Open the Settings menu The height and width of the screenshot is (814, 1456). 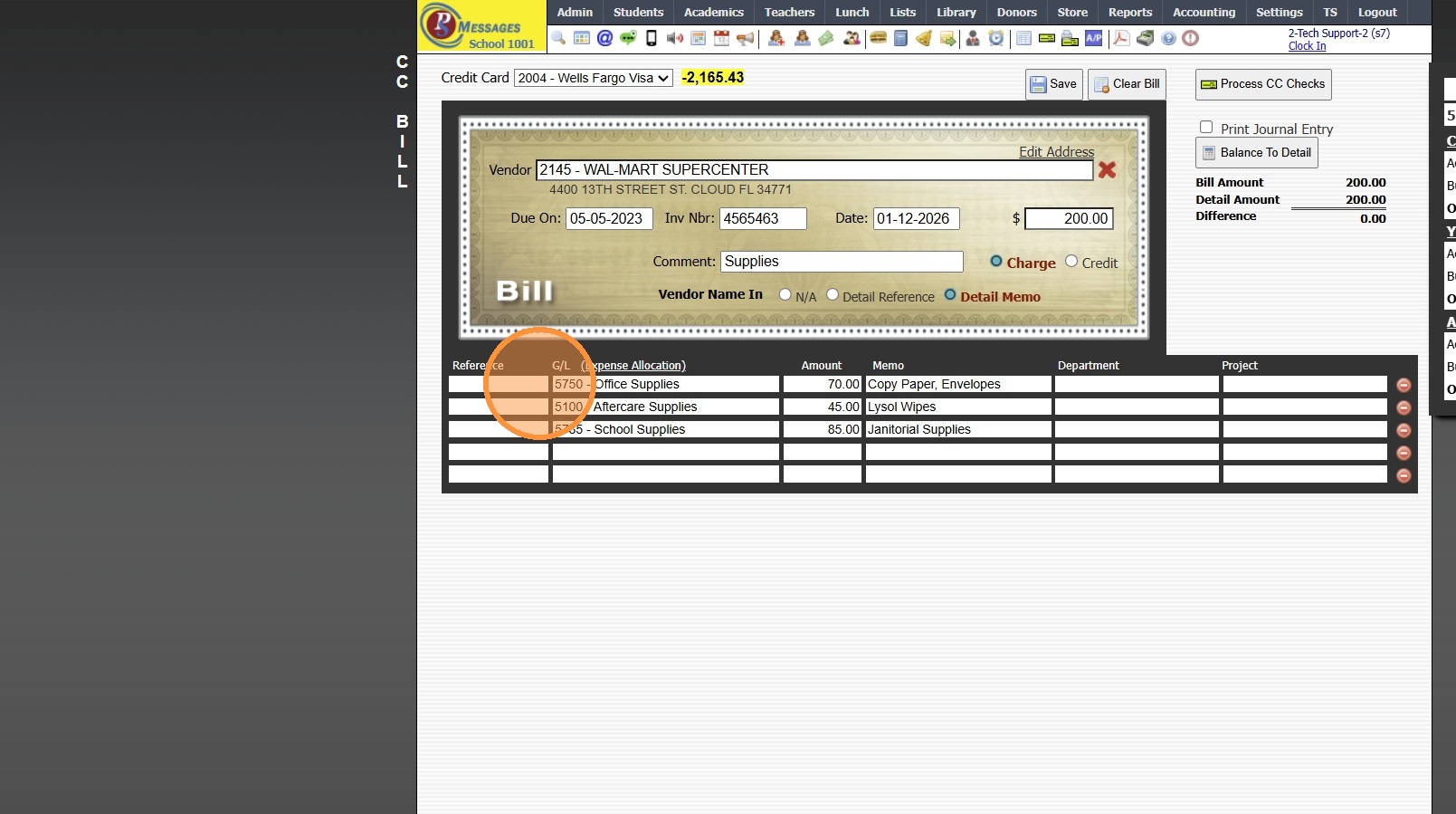[1280, 12]
